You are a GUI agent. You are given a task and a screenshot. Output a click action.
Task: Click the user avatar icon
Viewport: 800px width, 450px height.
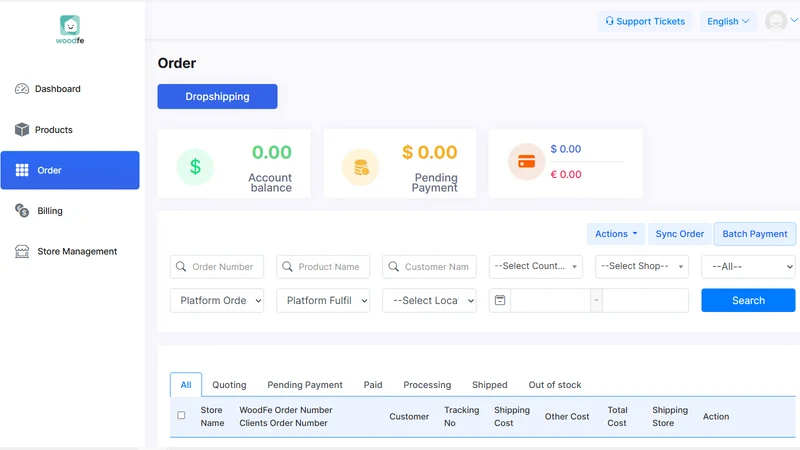tap(776, 21)
